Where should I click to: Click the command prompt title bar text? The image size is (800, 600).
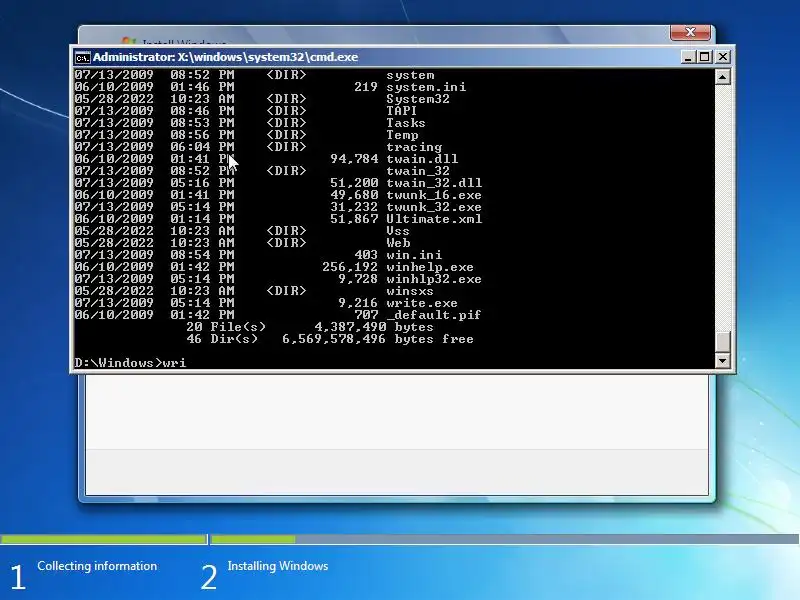(x=225, y=57)
